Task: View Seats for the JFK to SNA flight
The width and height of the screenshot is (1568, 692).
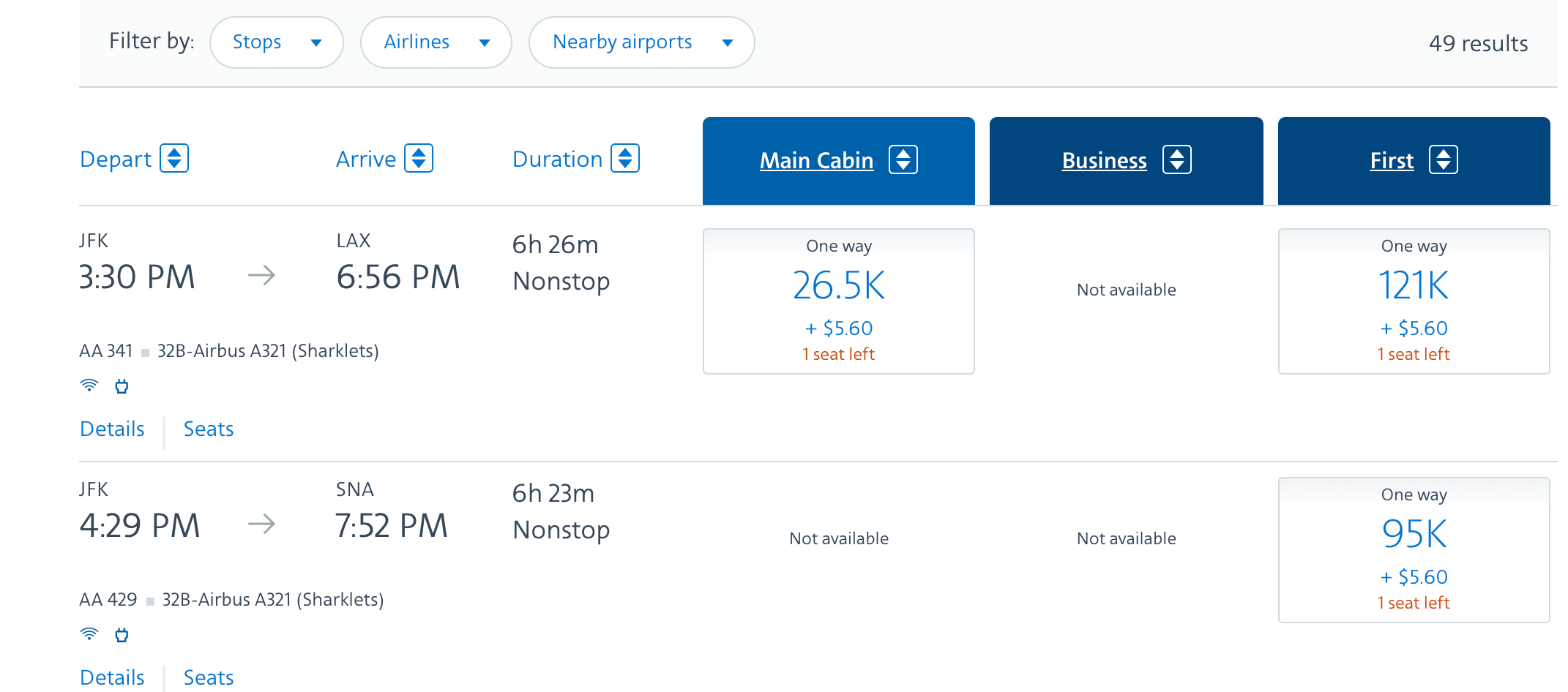Action: (x=209, y=678)
